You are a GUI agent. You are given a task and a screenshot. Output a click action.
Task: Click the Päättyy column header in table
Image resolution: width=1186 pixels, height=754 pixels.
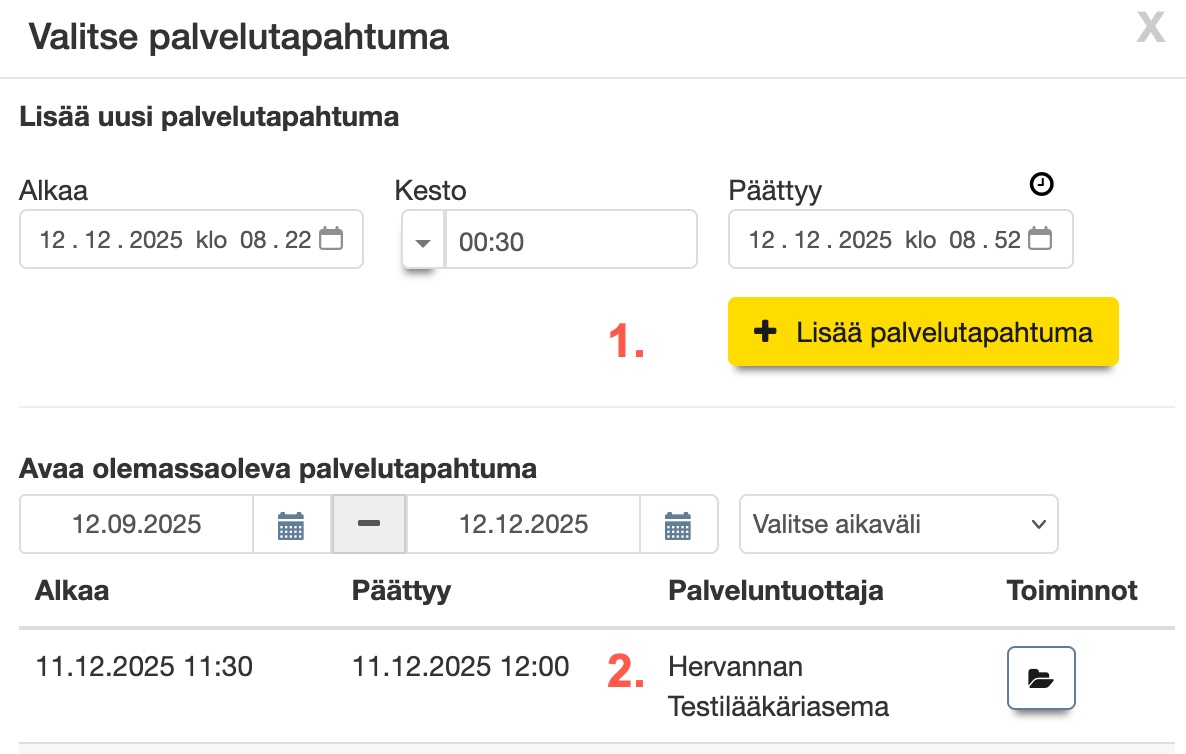[x=401, y=590]
